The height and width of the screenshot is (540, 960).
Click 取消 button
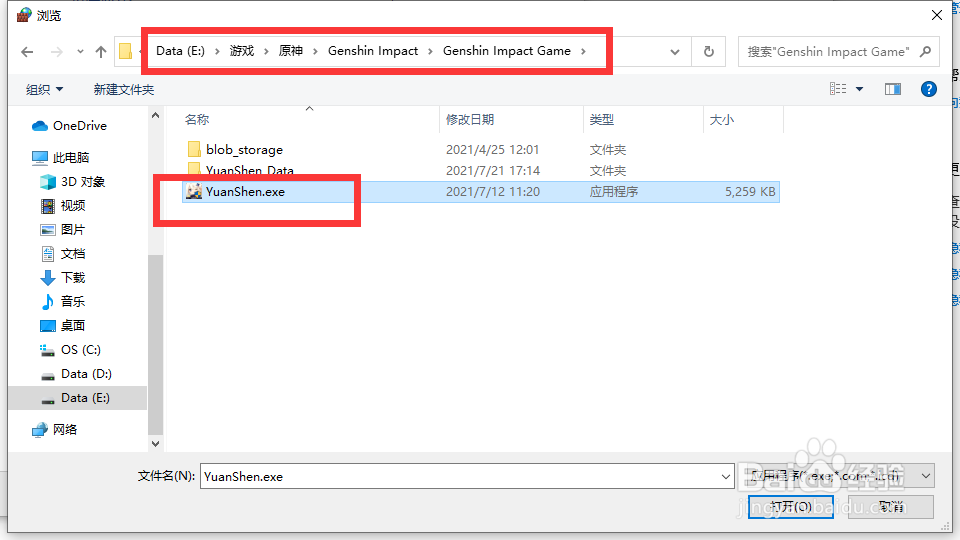891,506
